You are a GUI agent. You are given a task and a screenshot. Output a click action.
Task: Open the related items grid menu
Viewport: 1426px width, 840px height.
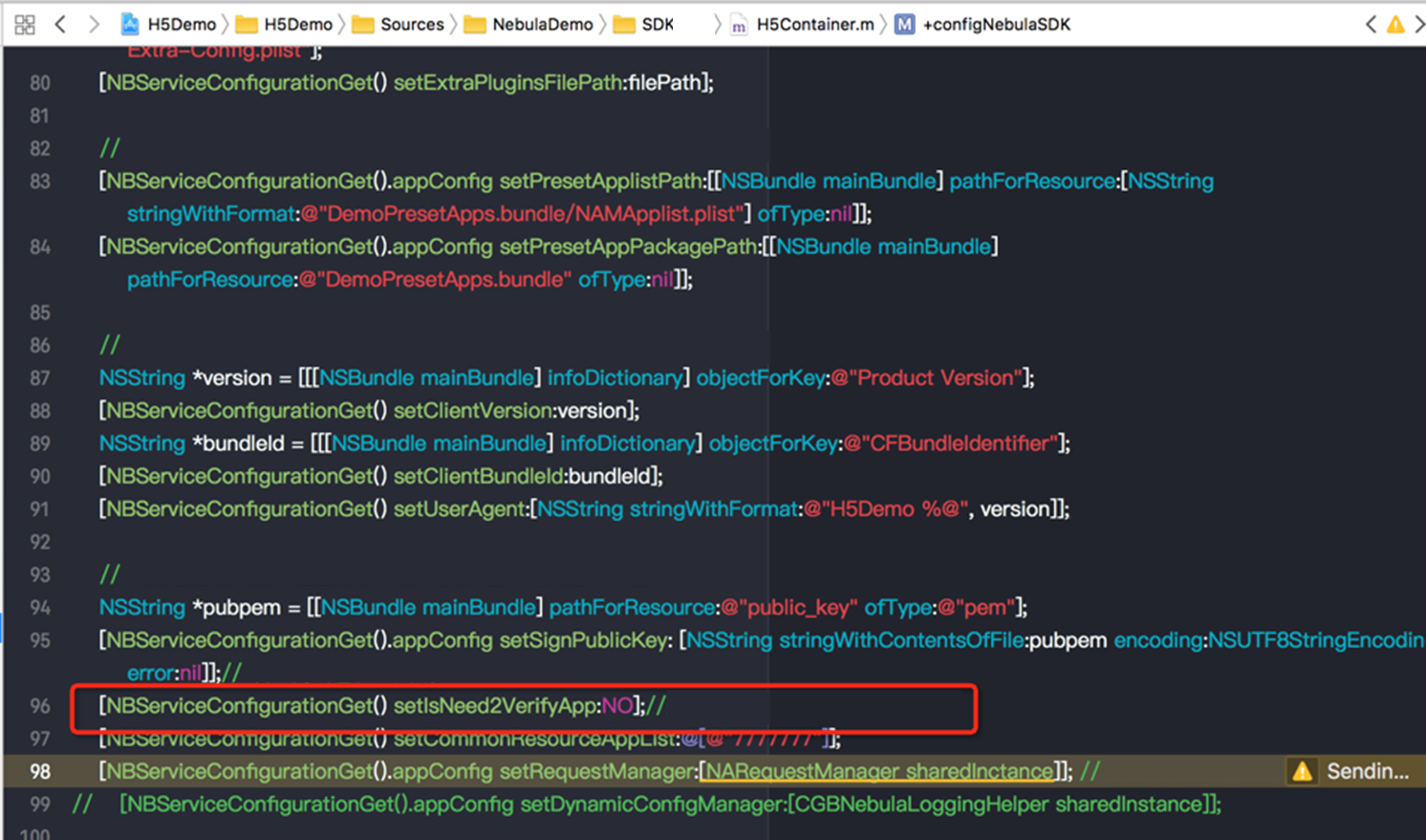25,25
